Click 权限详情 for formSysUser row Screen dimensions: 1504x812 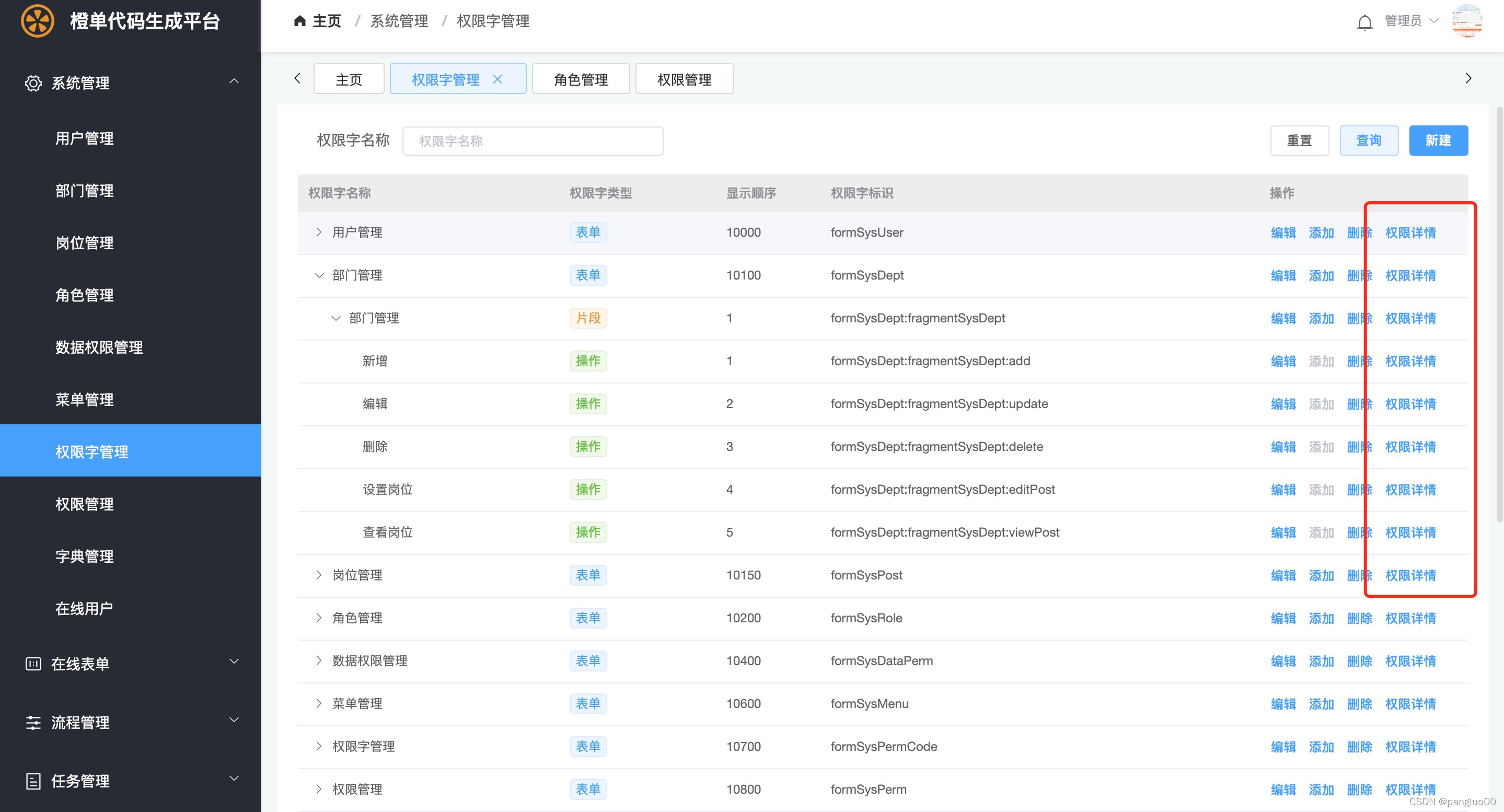(x=1410, y=233)
